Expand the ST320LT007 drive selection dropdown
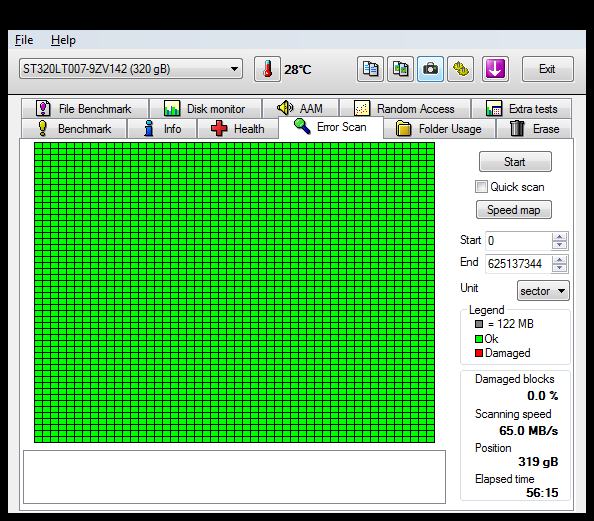 [x=131, y=69]
